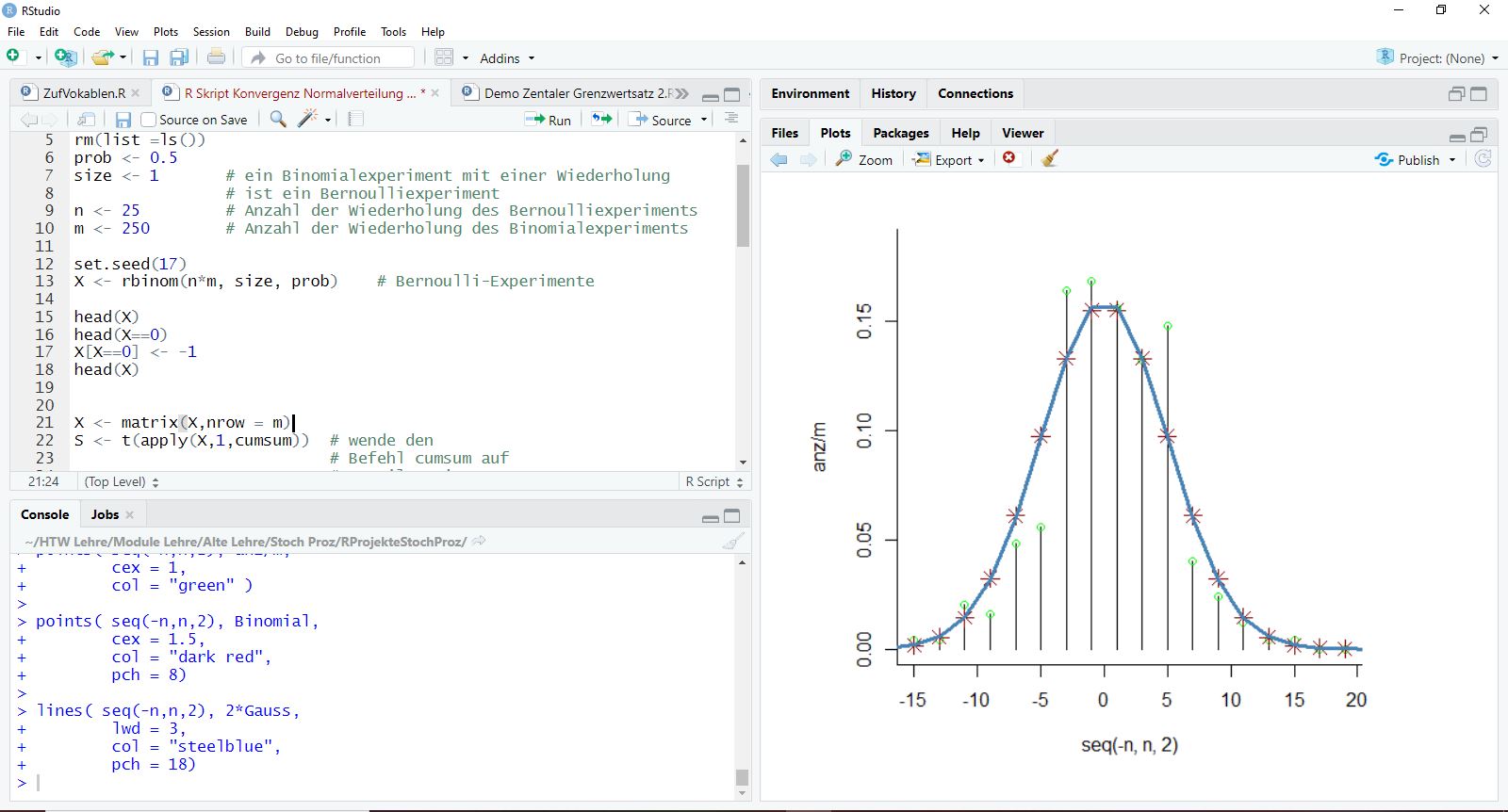The image size is (1508, 812).
Task: Run the current line with Run button
Action: click(x=549, y=120)
